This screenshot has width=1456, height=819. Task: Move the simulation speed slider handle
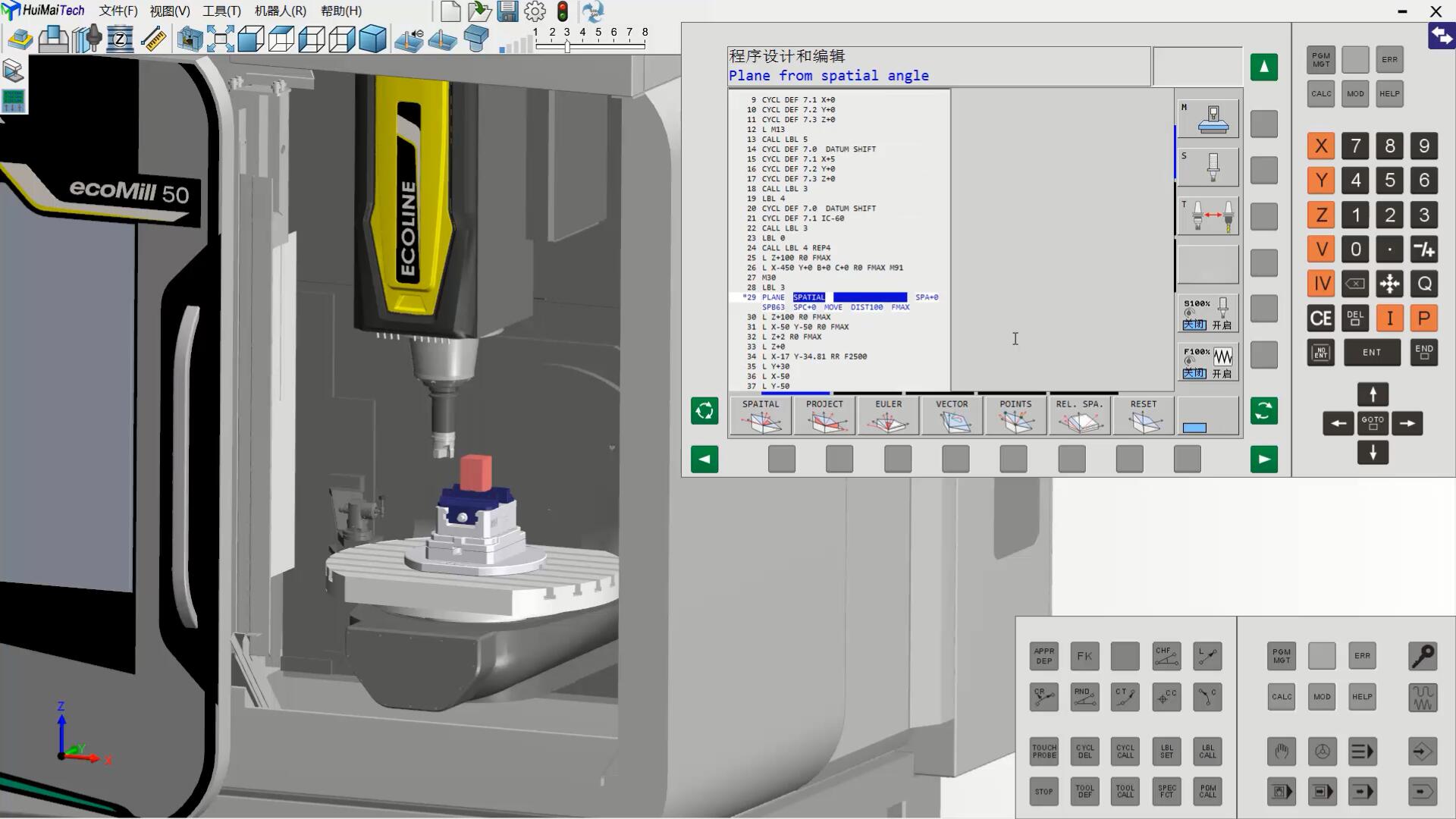pos(567,46)
